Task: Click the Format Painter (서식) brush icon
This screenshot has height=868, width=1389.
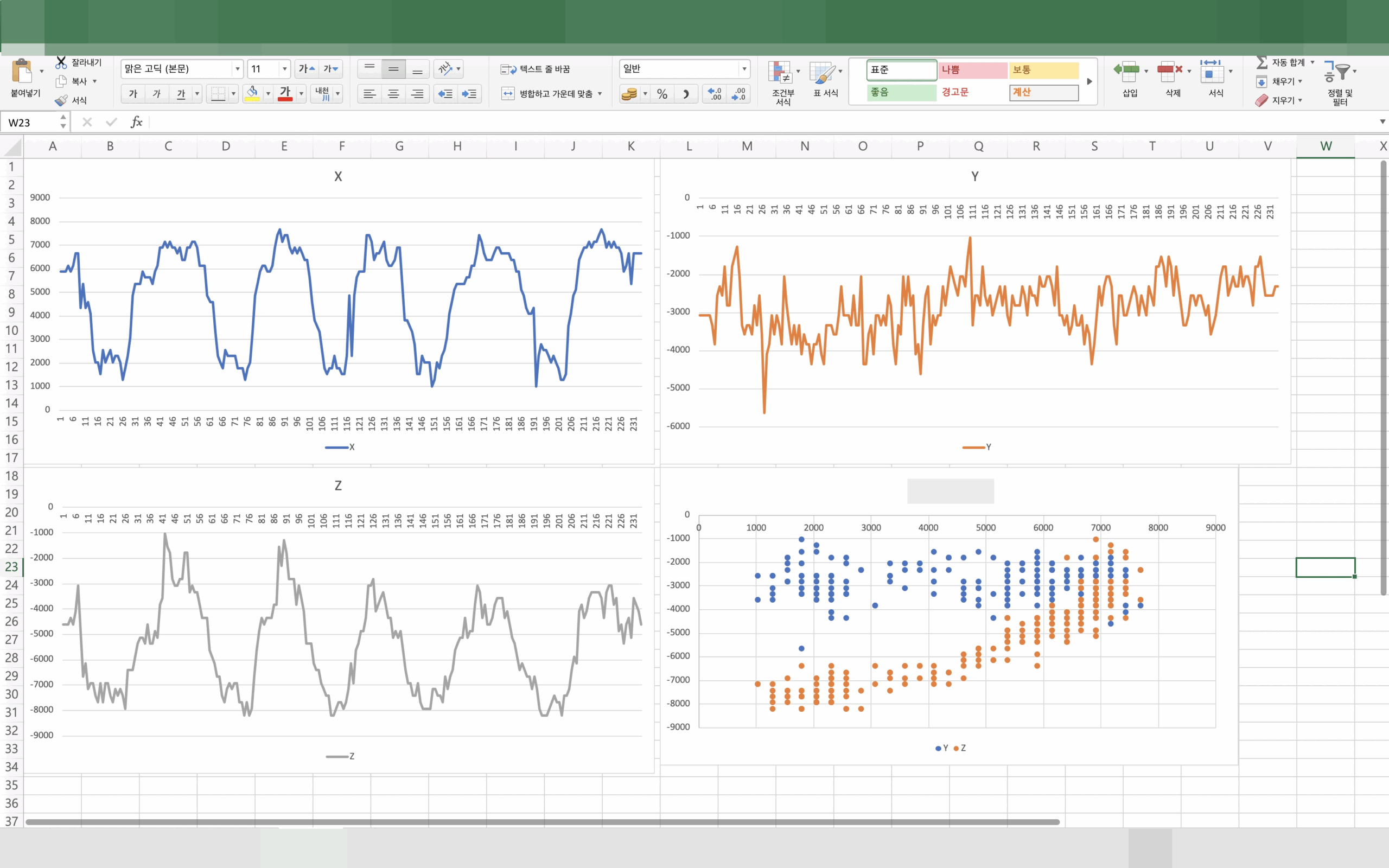Action: click(61, 100)
